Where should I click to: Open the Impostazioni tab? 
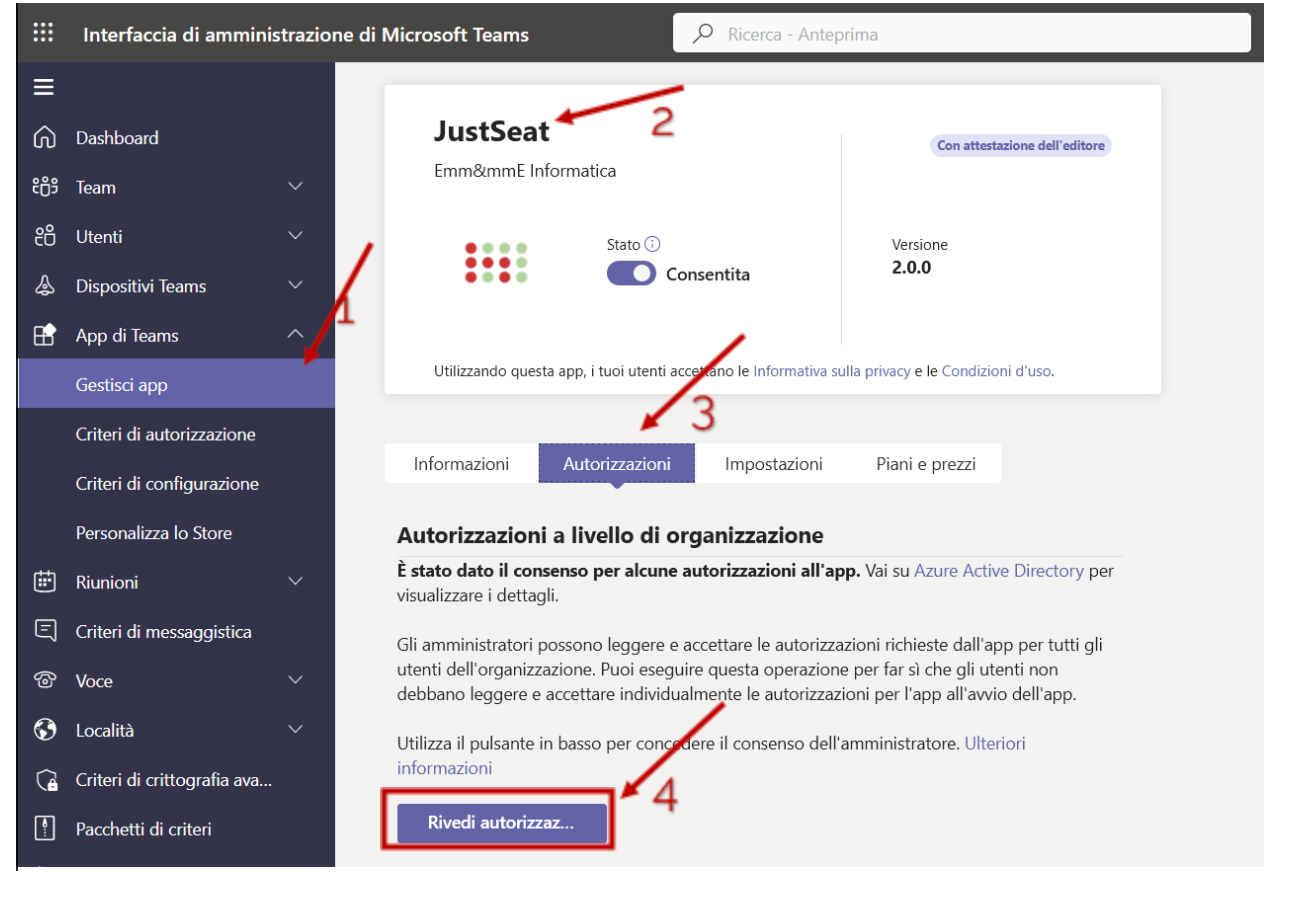coord(774,464)
